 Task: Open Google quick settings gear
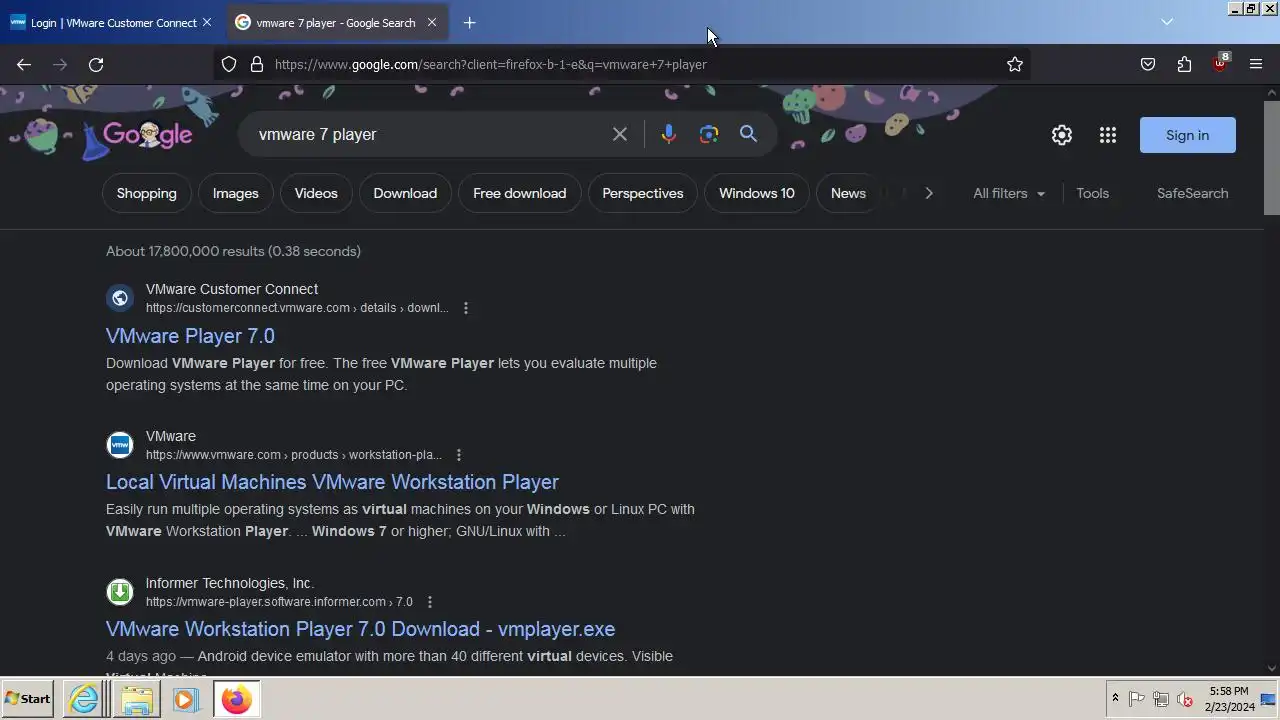(1062, 135)
